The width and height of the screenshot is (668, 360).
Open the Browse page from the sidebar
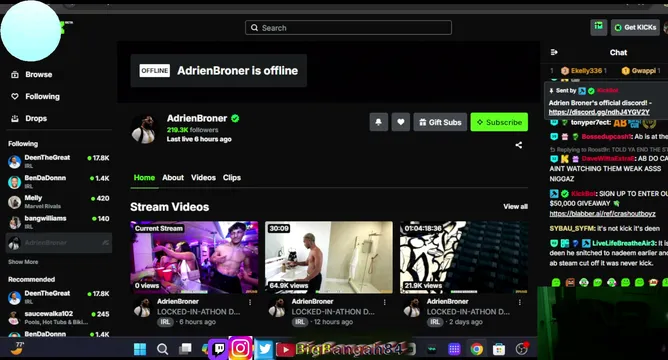tap(32, 75)
